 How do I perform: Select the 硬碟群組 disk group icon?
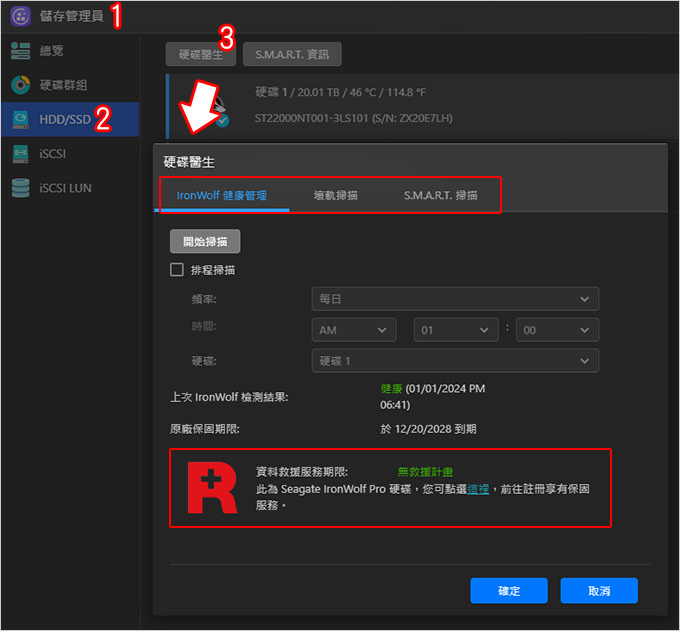[20, 85]
